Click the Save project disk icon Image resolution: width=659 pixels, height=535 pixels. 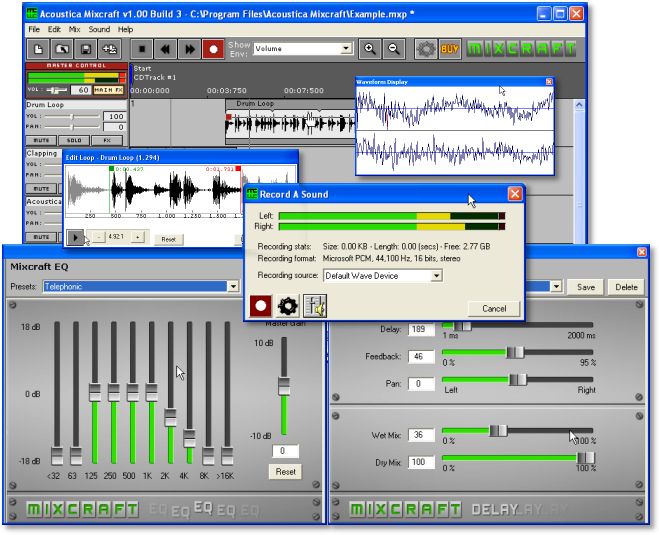coord(85,48)
